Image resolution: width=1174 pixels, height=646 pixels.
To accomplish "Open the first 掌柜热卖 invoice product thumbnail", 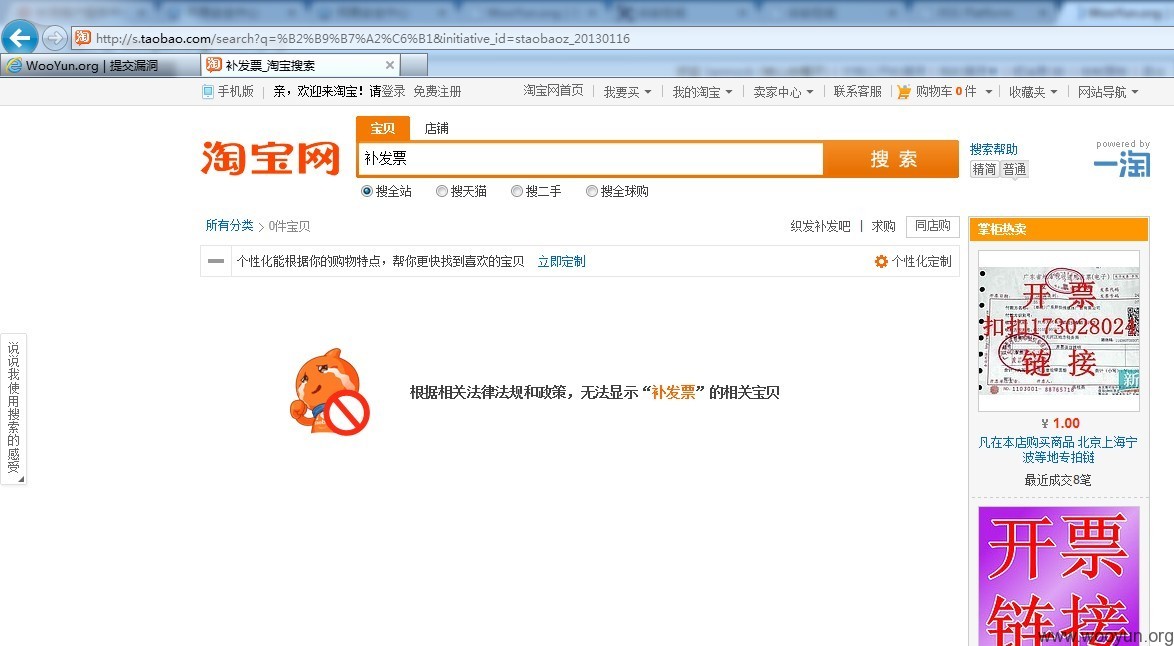I will click(x=1059, y=330).
